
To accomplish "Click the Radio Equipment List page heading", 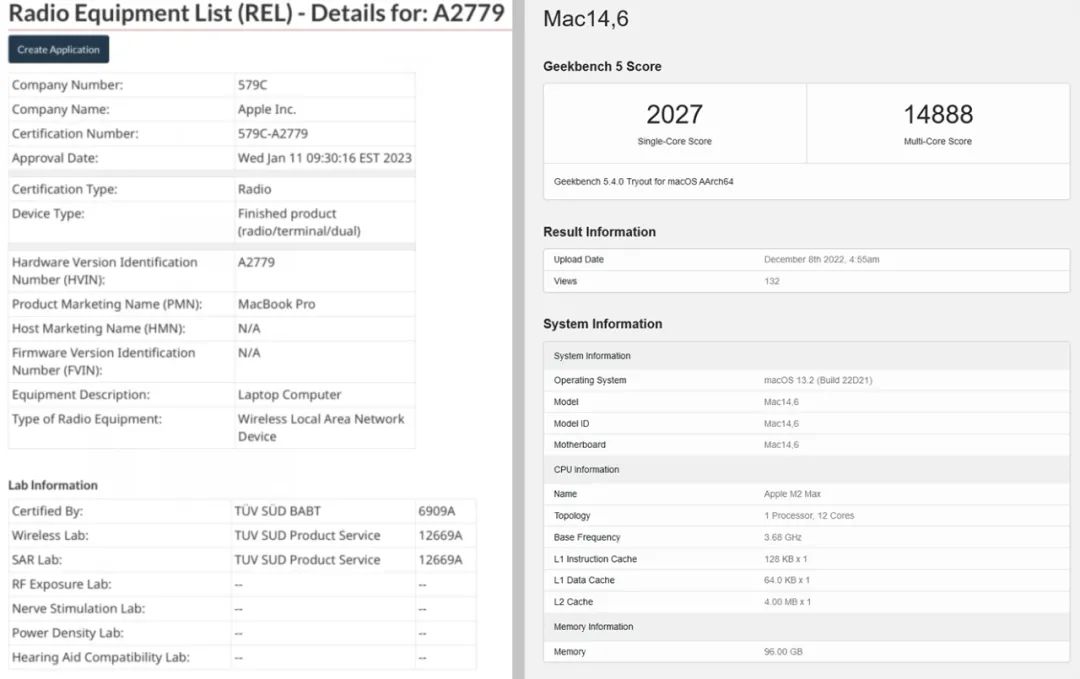I will tap(256, 14).
